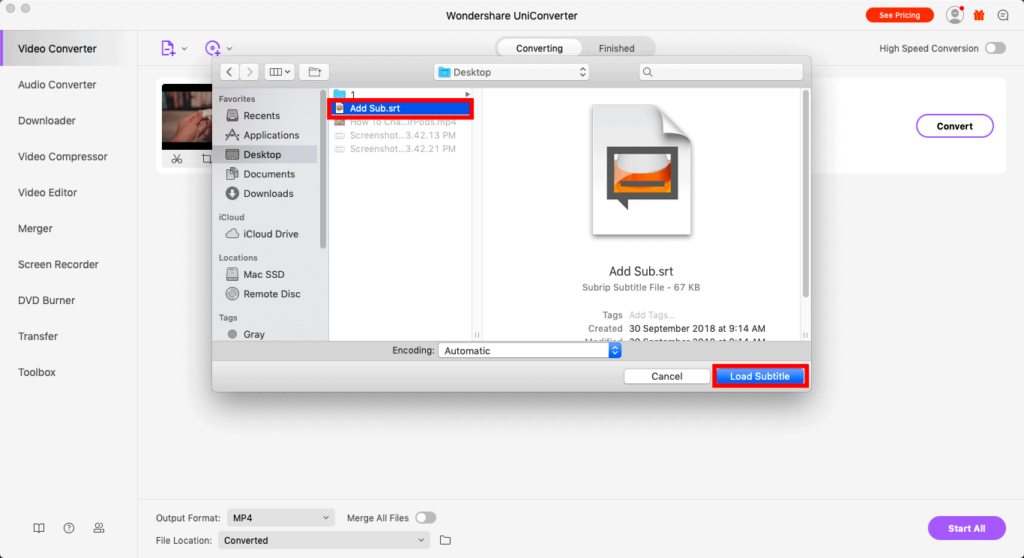Screen dimensions: 1024x558
Task: Open the user account icon
Action: click(x=955, y=15)
